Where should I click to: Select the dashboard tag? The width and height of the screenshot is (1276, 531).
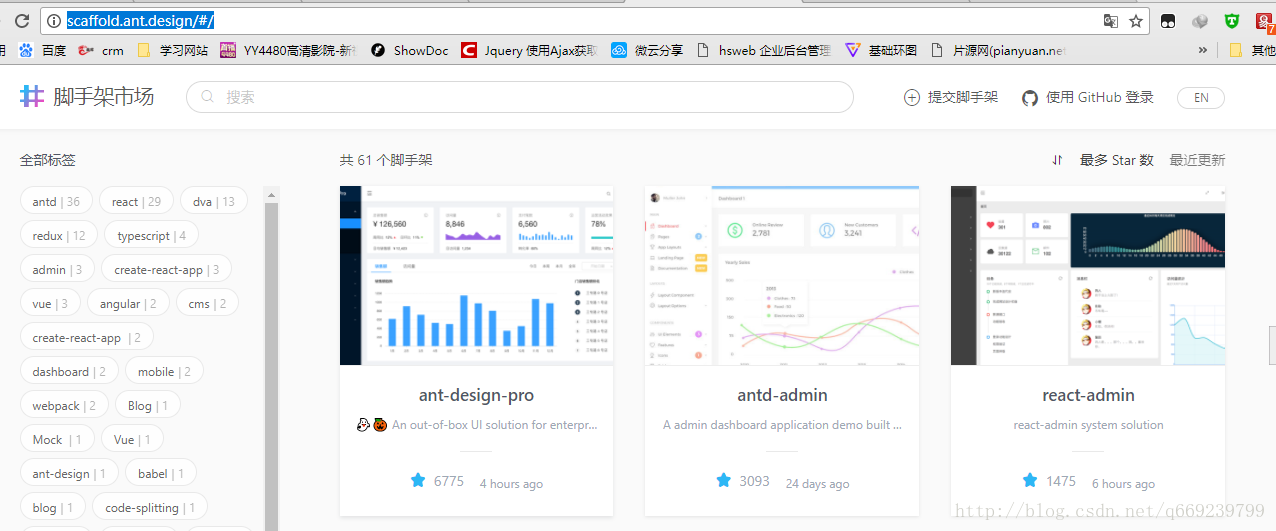[69, 371]
